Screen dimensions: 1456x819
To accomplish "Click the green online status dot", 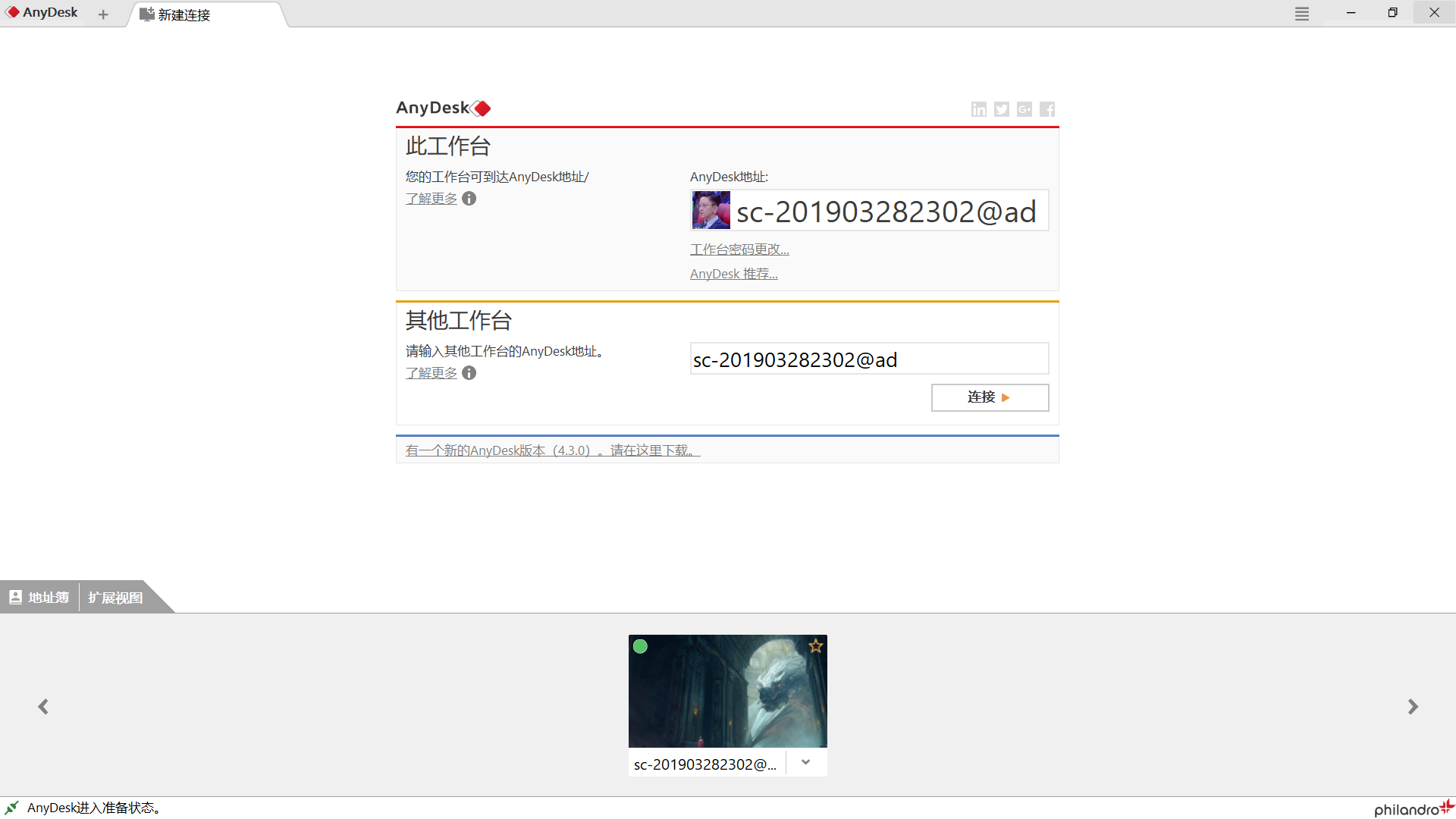I will pyautogui.click(x=640, y=646).
